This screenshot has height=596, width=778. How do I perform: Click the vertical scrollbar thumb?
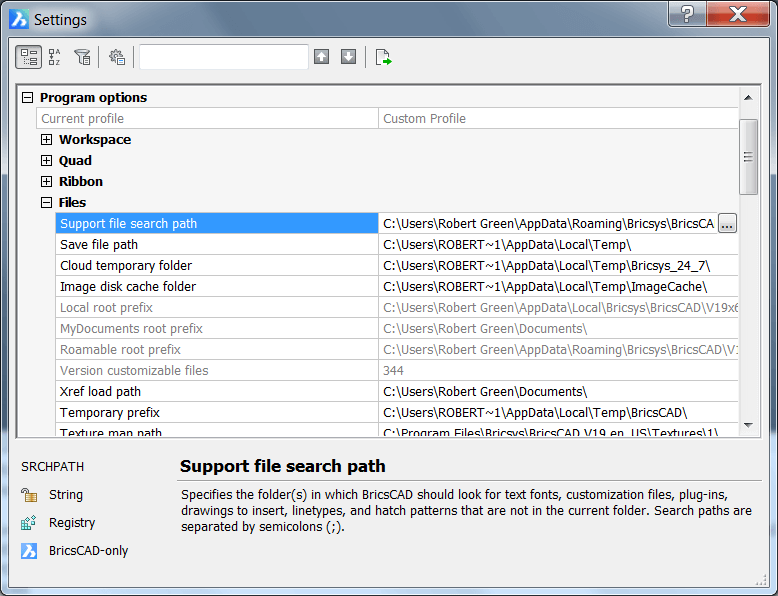[x=748, y=157]
